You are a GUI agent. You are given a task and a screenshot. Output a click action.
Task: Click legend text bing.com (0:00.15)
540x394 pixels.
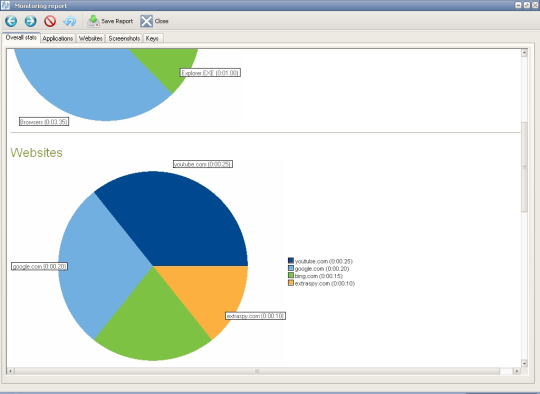319,276
